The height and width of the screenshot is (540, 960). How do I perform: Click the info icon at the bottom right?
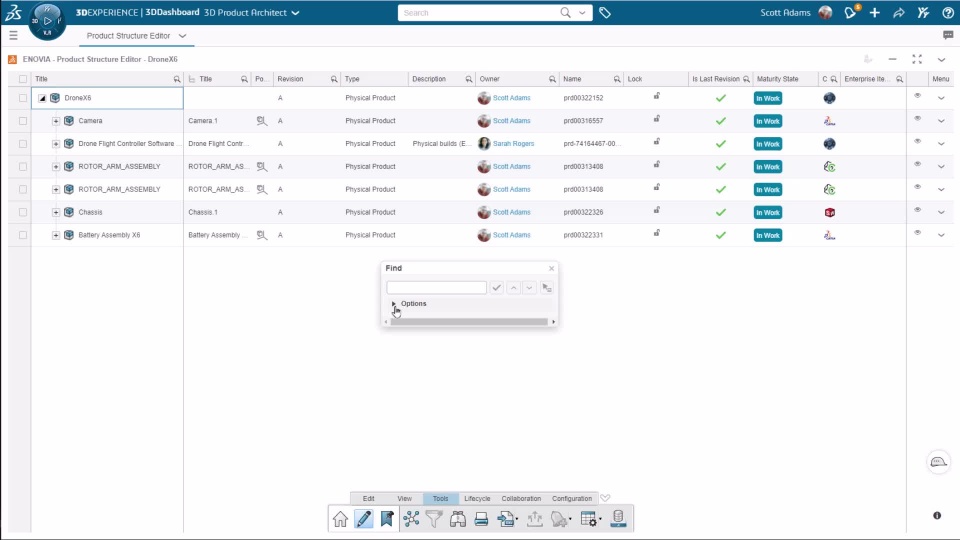[x=937, y=516]
